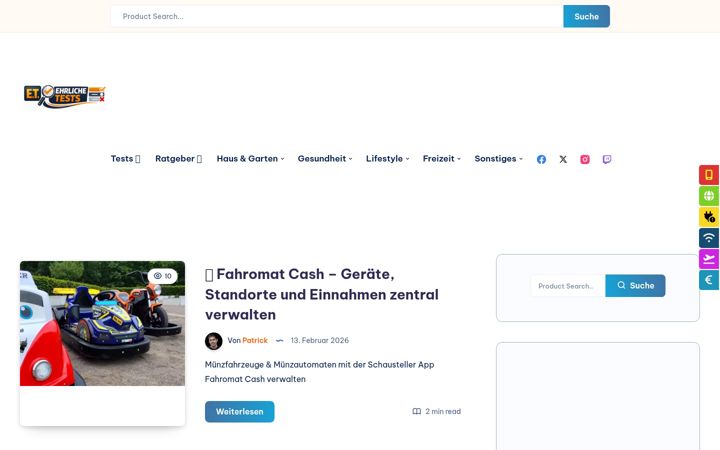Click the red smartphone sidebar icon
This screenshot has height=450, width=720.
[709, 175]
